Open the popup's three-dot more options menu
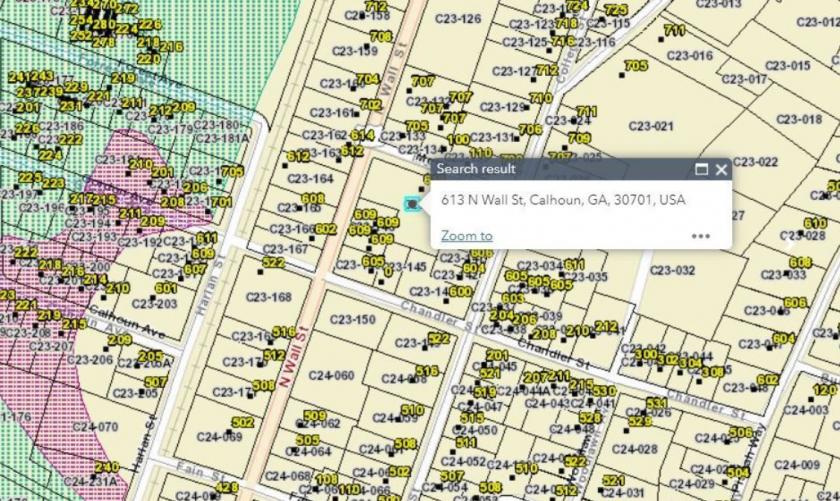The image size is (840, 501). pyautogui.click(x=701, y=236)
